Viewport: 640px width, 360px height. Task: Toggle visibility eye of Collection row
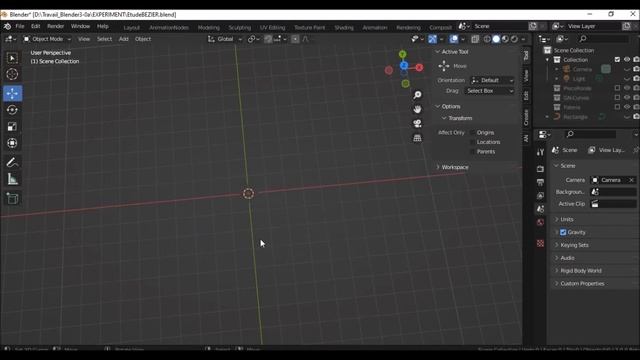pos(627,60)
